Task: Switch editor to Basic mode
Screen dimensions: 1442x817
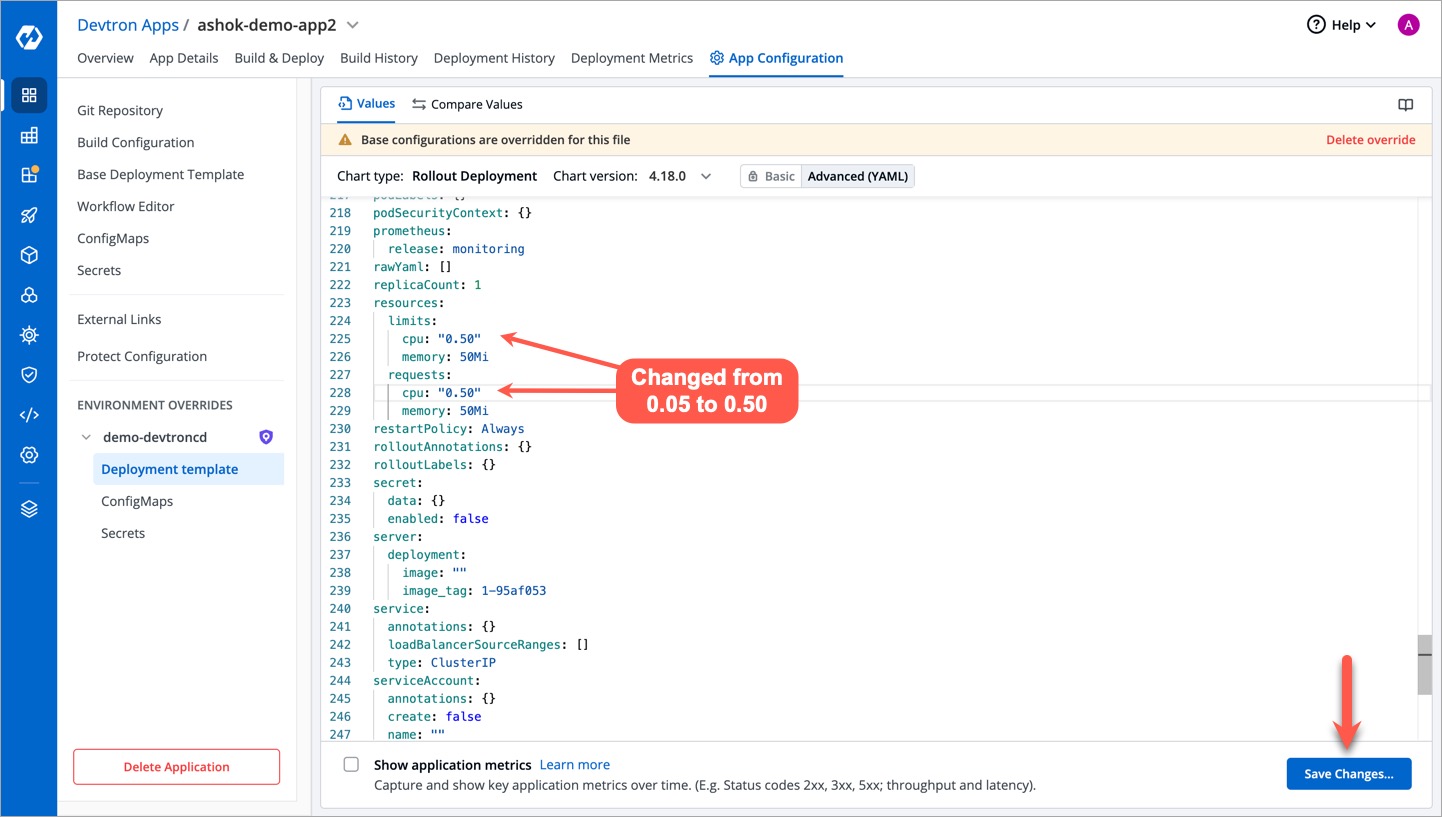Action: 771,176
